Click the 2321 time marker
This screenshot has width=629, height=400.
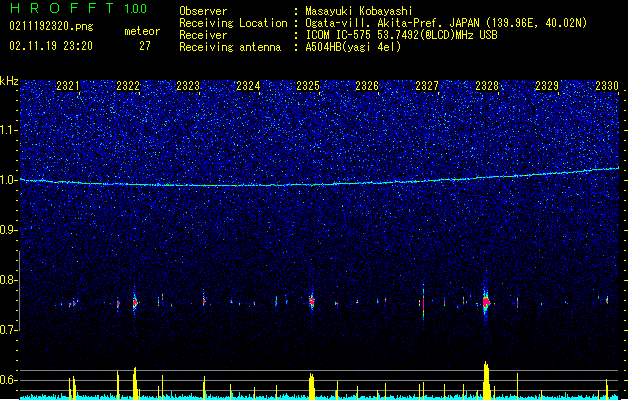[68, 86]
